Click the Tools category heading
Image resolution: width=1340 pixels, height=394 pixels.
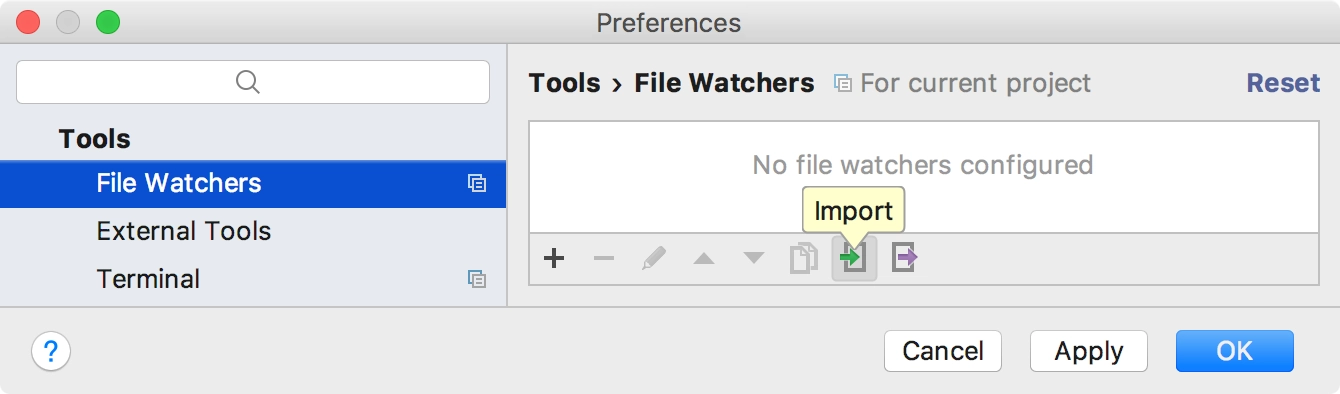(x=95, y=139)
